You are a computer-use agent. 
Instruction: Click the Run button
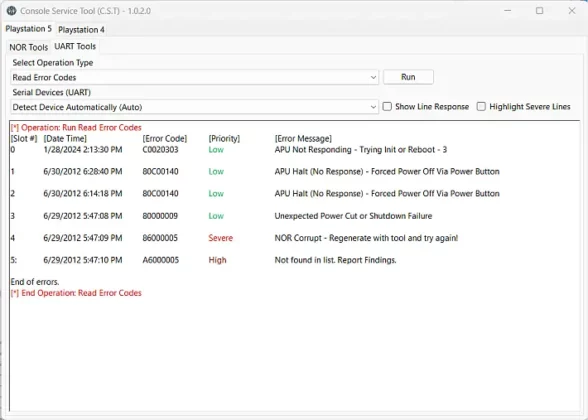(x=408, y=77)
